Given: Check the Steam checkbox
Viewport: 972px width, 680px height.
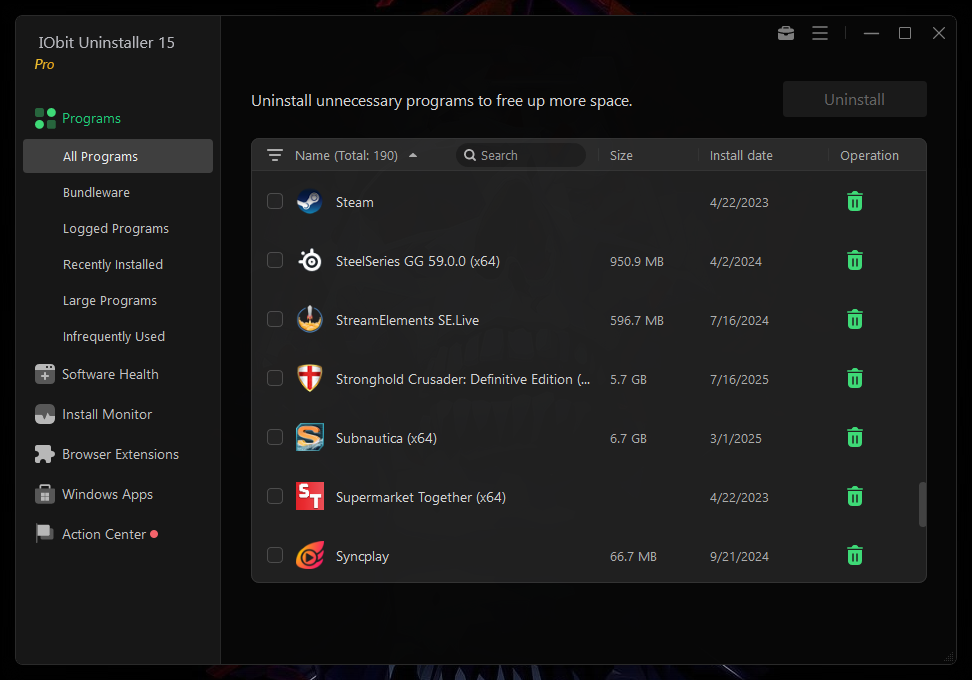Looking at the screenshot, I should coord(275,201).
